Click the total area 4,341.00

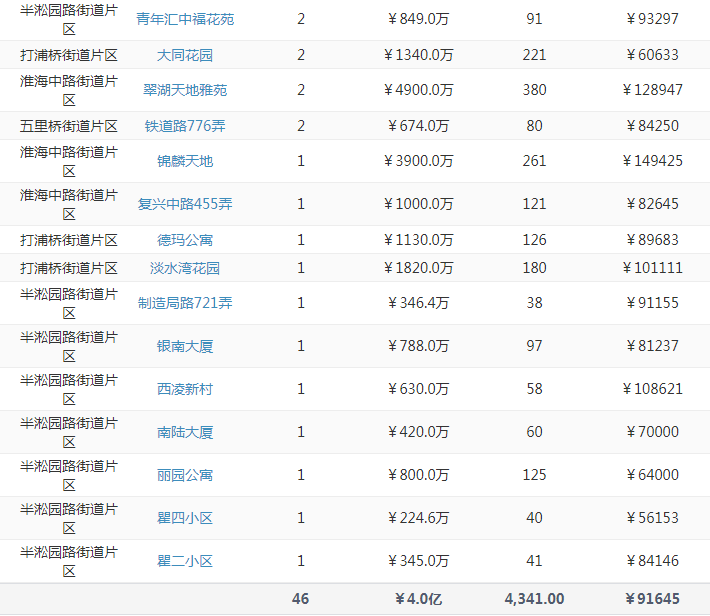point(534,599)
